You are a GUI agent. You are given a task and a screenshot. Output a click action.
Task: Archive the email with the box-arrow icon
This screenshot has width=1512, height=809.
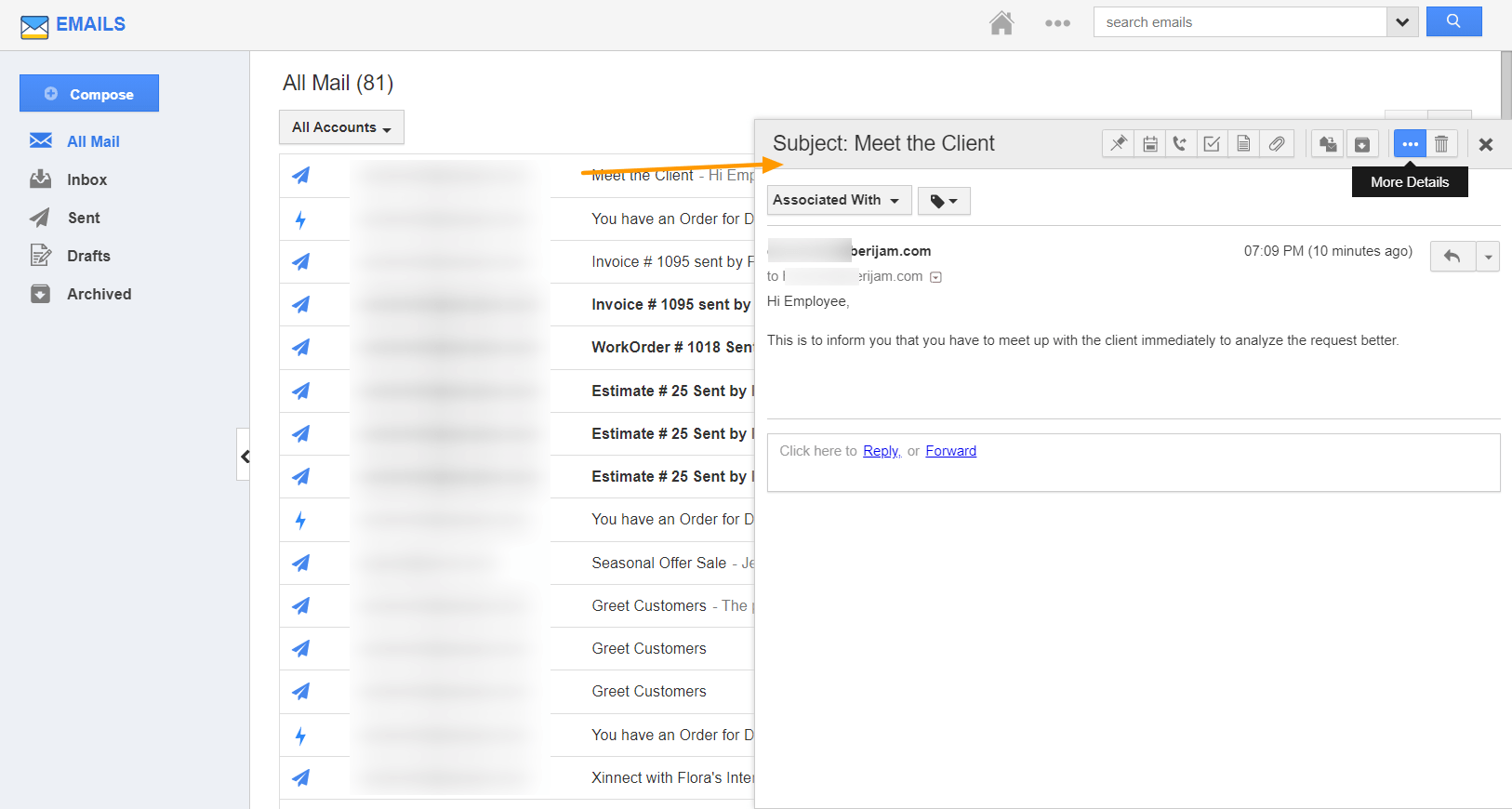[x=1362, y=144]
